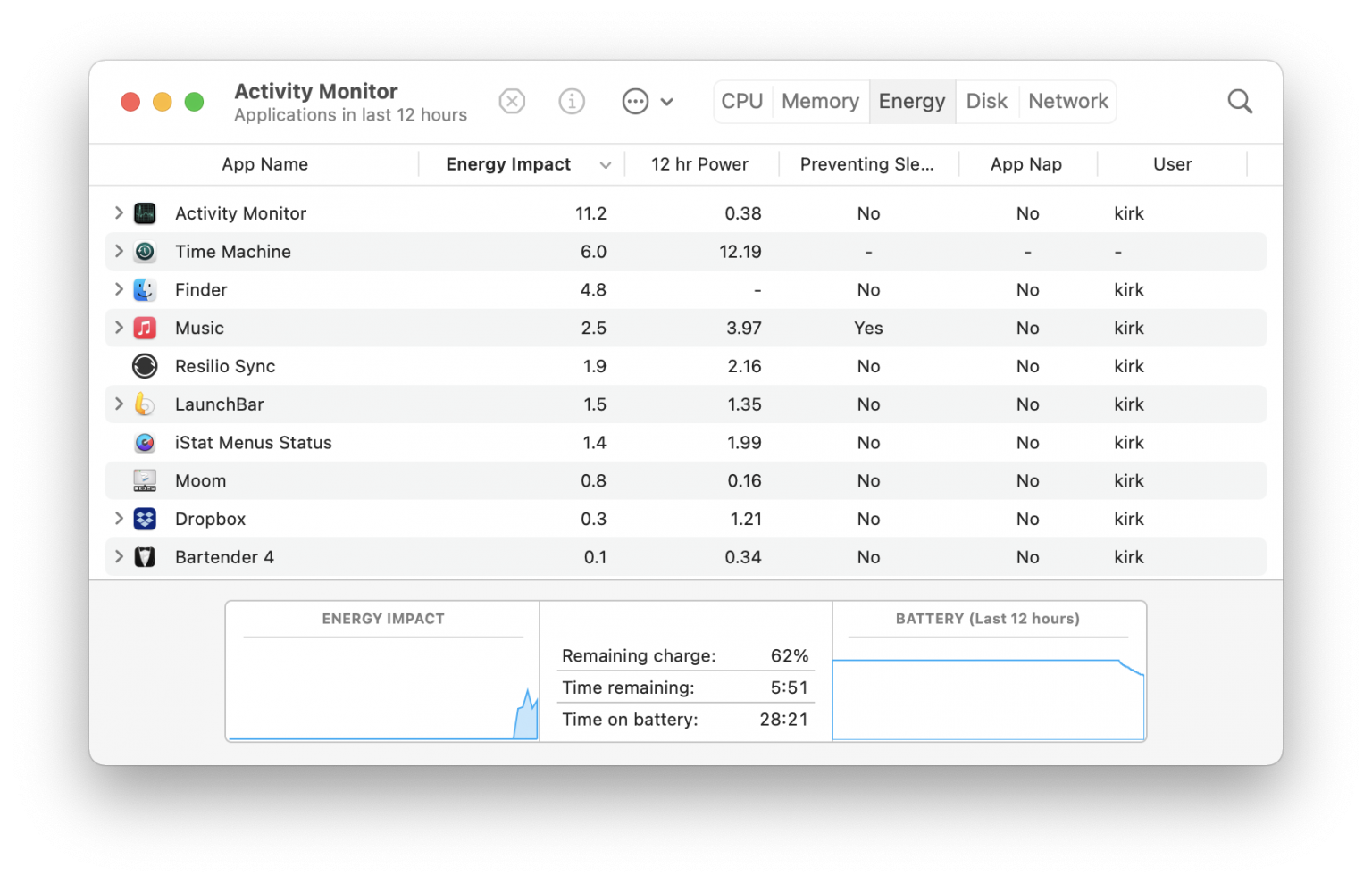Expand the LaunchBar disclosure triangle

(x=119, y=404)
